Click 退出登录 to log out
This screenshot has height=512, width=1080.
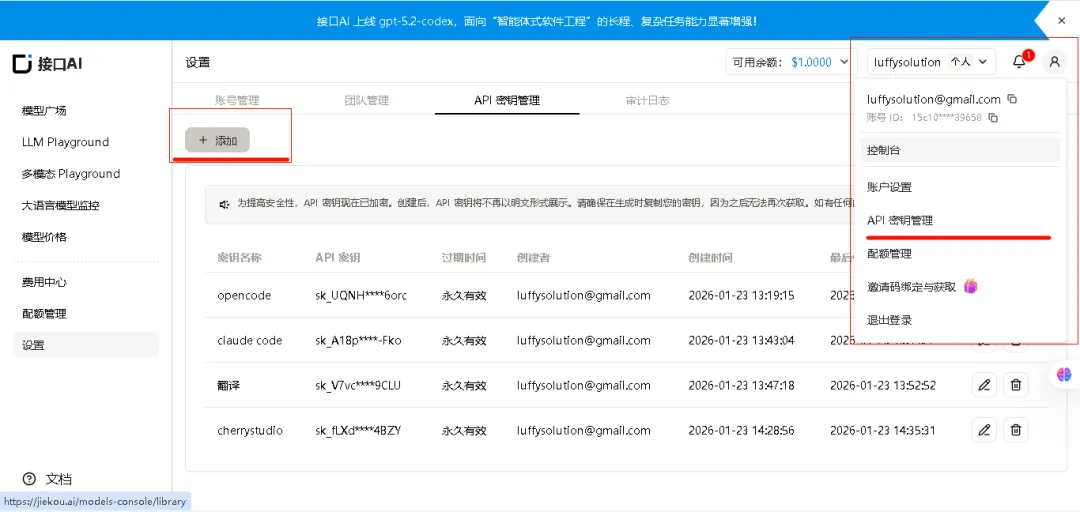pyautogui.click(x=889, y=320)
